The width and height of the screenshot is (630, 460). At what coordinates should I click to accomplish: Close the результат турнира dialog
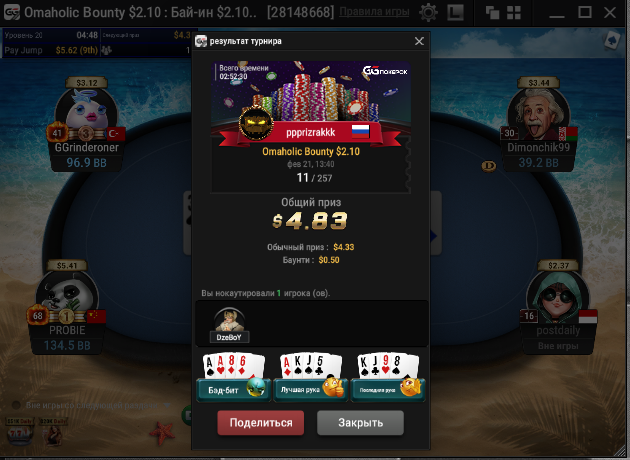pyautogui.click(x=419, y=41)
